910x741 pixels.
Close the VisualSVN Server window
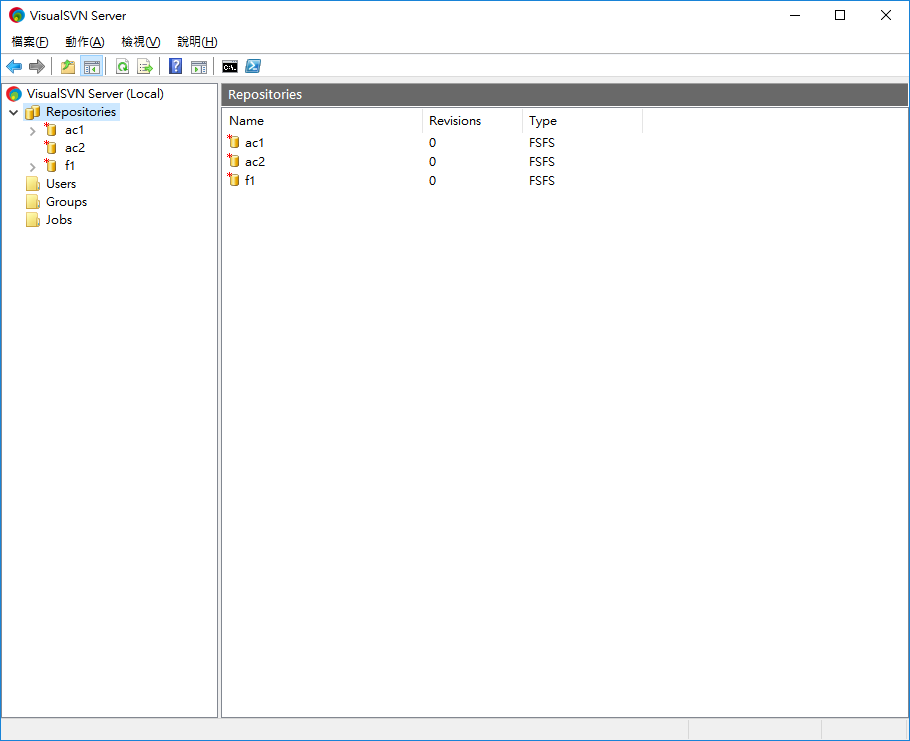pyautogui.click(x=886, y=15)
